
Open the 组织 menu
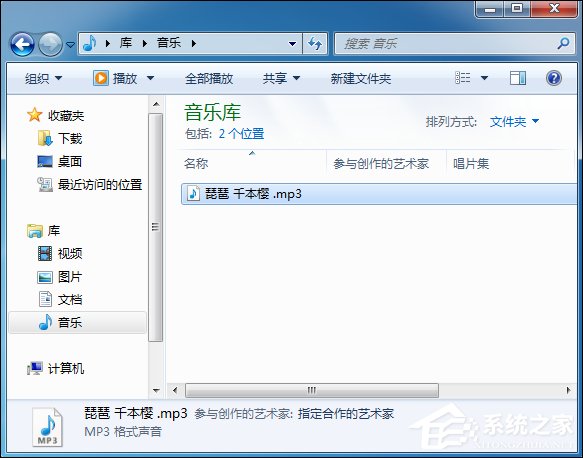(x=43, y=78)
